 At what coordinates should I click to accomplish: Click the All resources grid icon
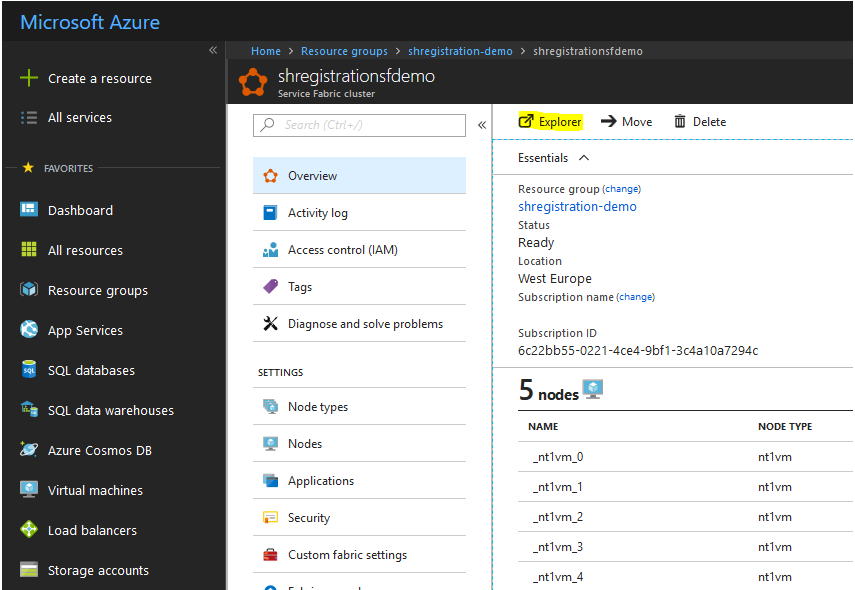[29, 249]
